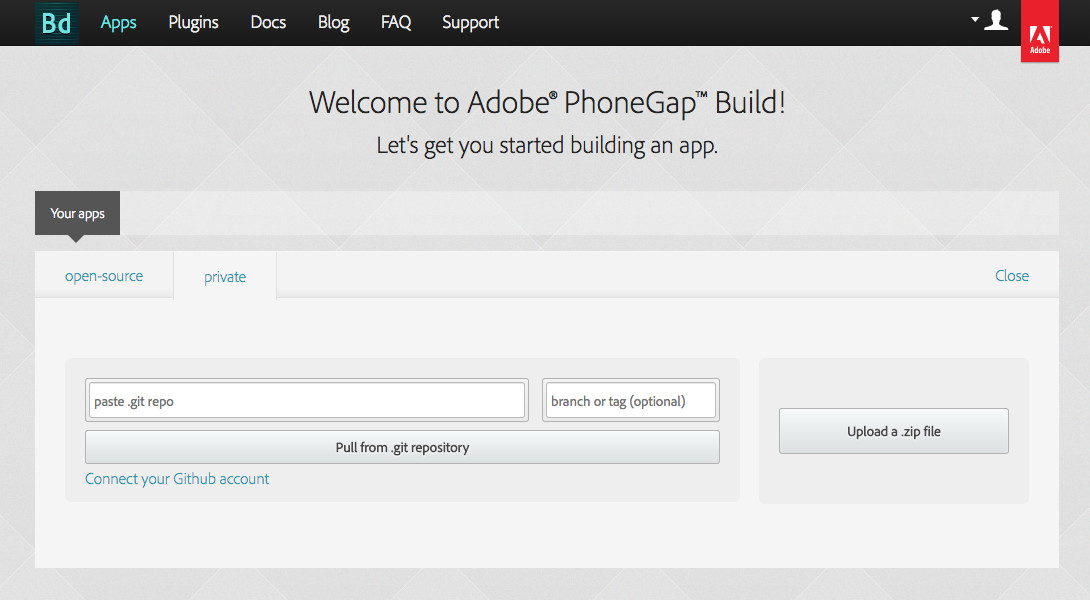The image size is (1090, 600).
Task: Open the Your apps tab
Action: point(77,212)
